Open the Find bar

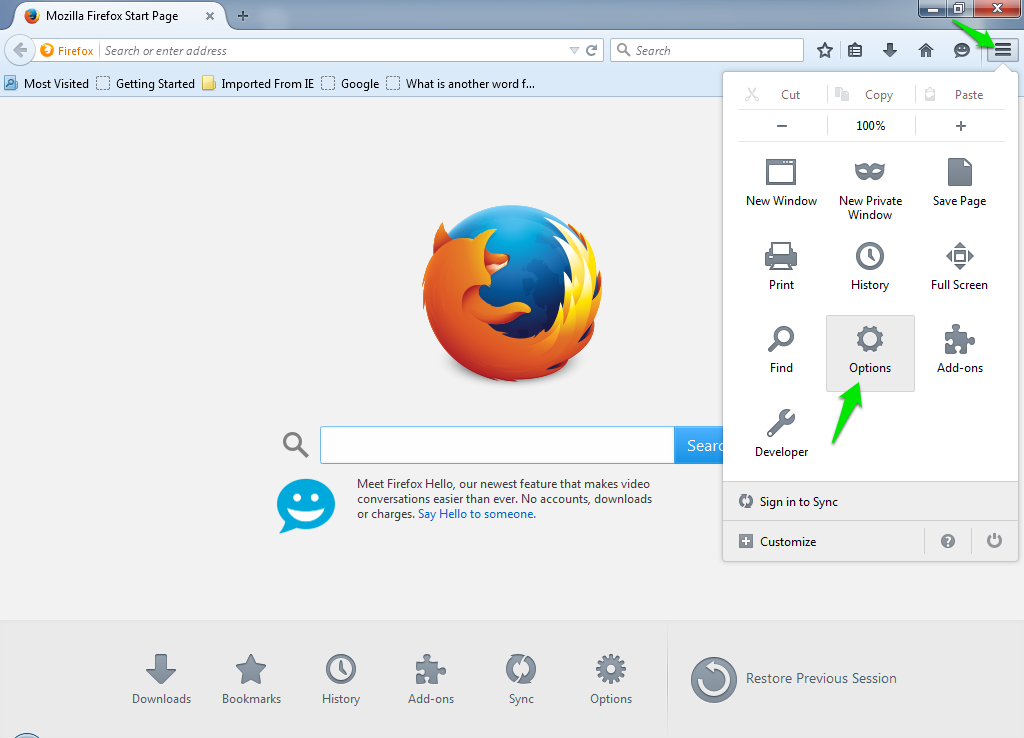780,347
